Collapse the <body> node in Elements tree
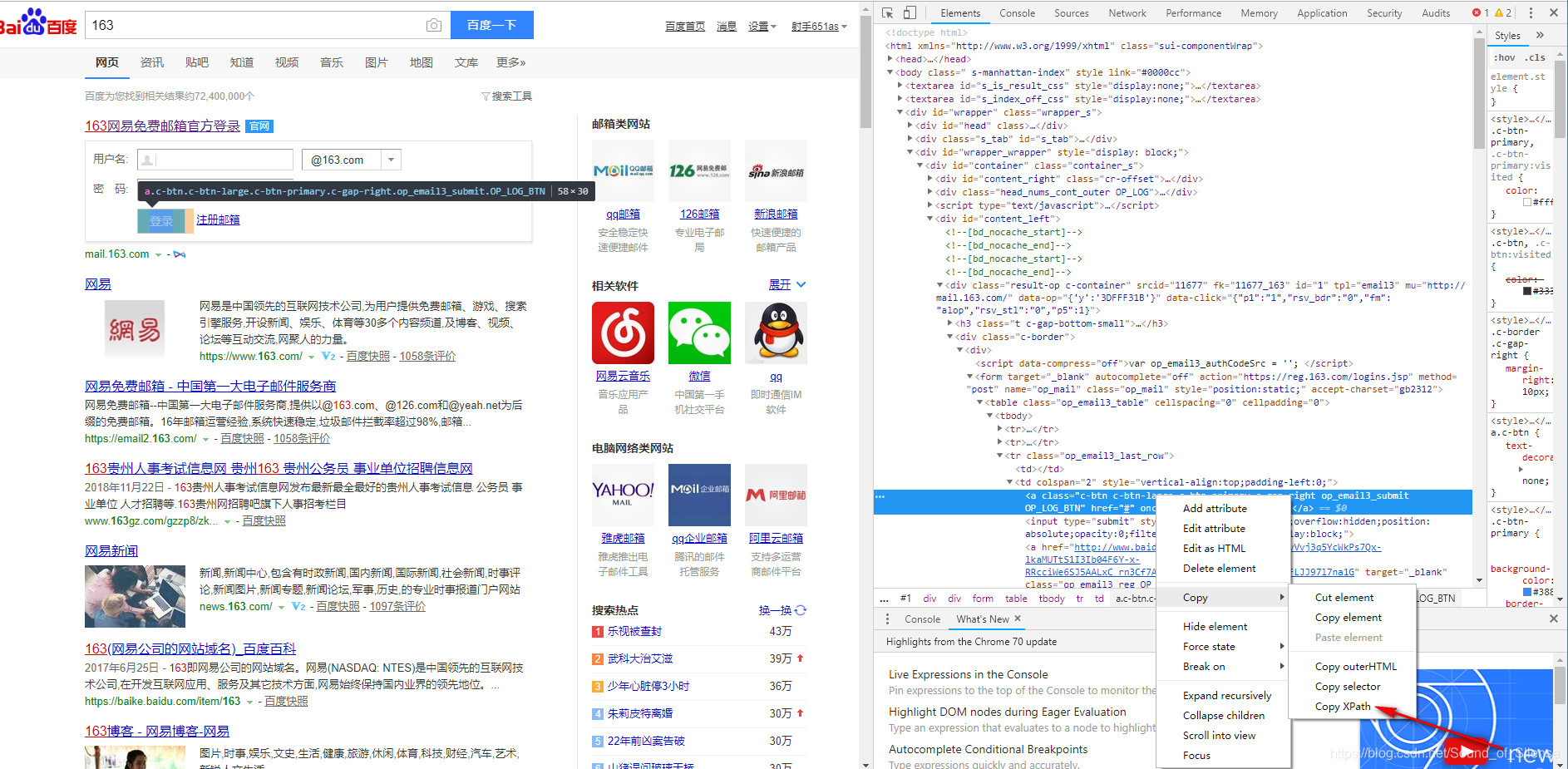The height and width of the screenshot is (769, 1568). tap(890, 72)
